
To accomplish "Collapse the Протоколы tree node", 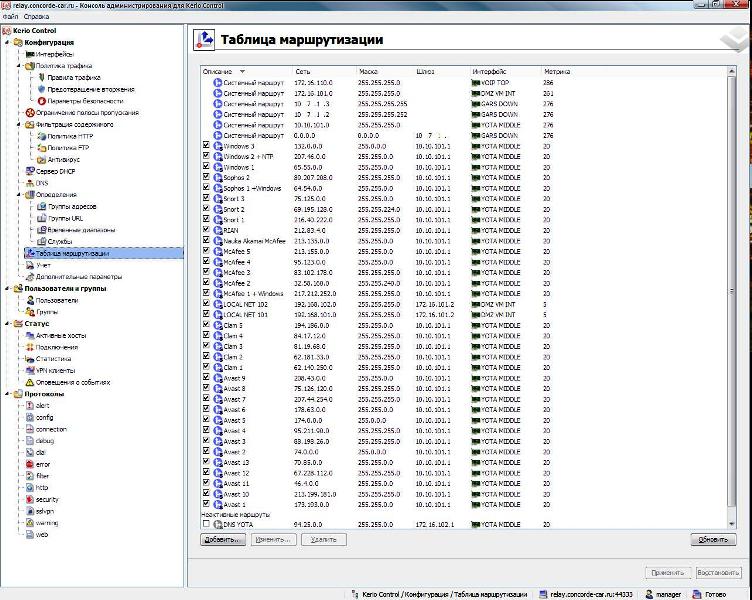I will 7,394.
